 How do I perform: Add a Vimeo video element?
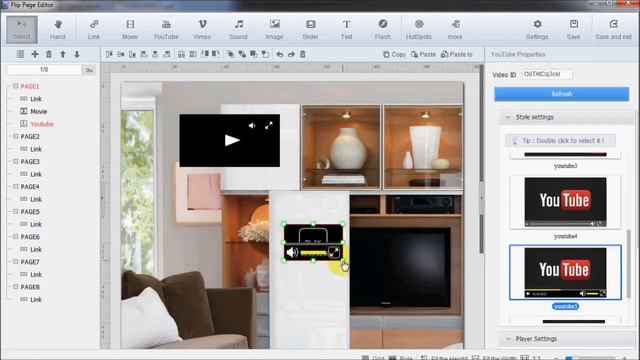point(202,29)
